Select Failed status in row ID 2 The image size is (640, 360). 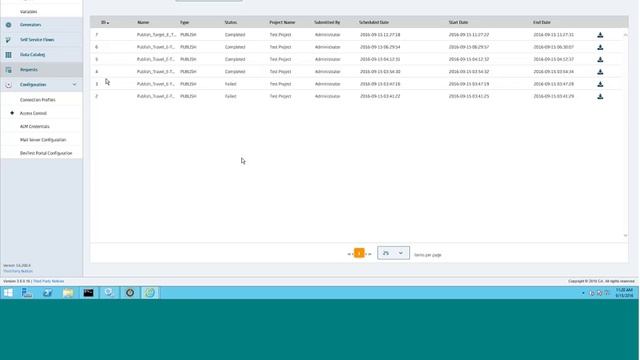tap(231, 96)
